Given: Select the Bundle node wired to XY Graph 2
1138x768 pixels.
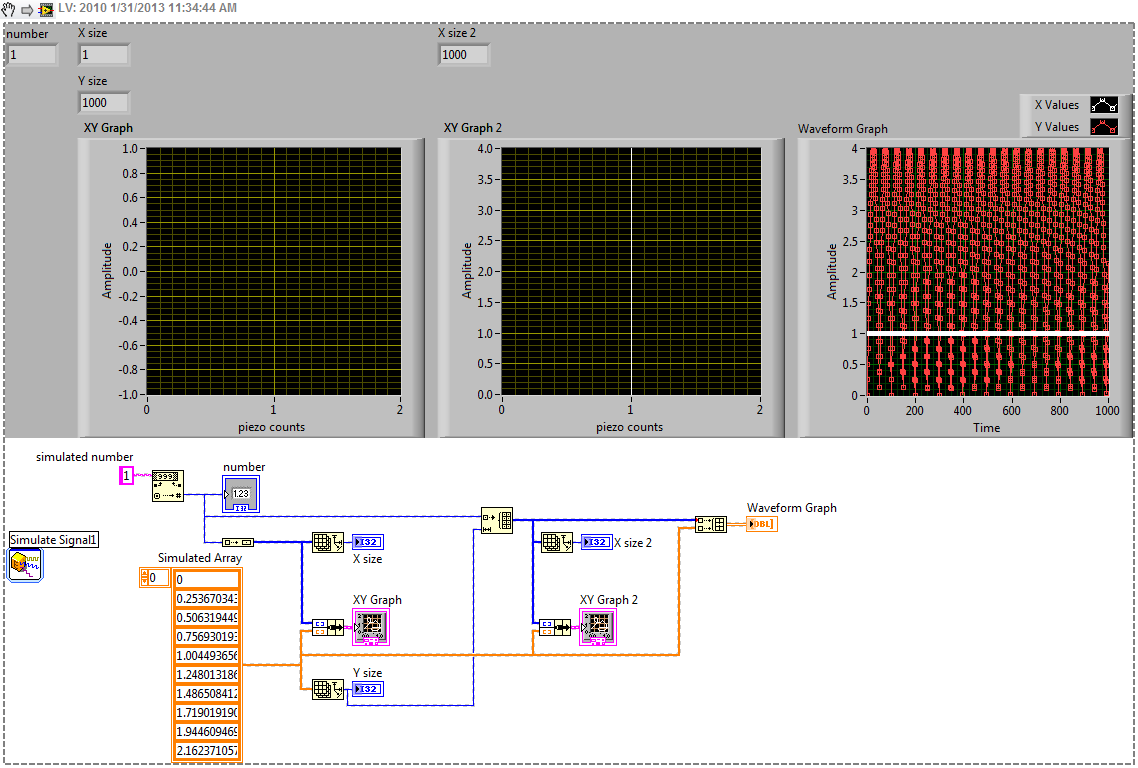Looking at the screenshot, I should tap(554, 626).
